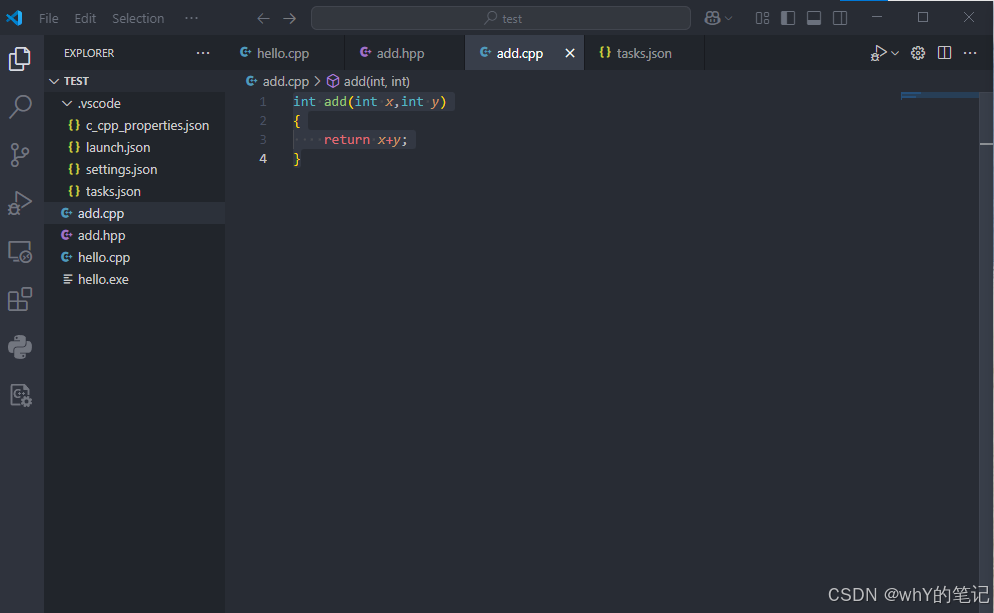This screenshot has height=613, width=994.
Task: Select hello.exe in explorer tree
Action: click(134, 280)
